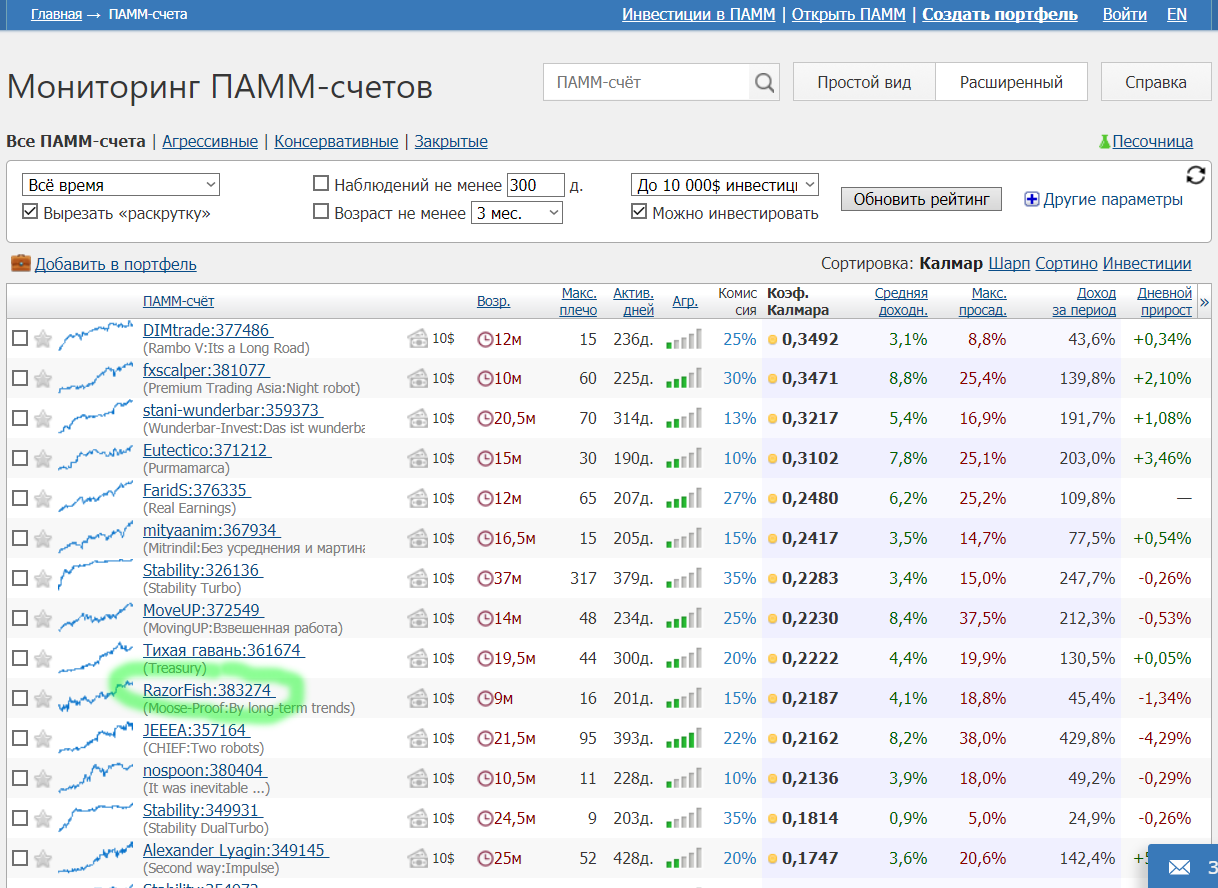The width and height of the screenshot is (1218, 888).
Task: Switch to the Агрессивные accounts tab
Action: 210,142
